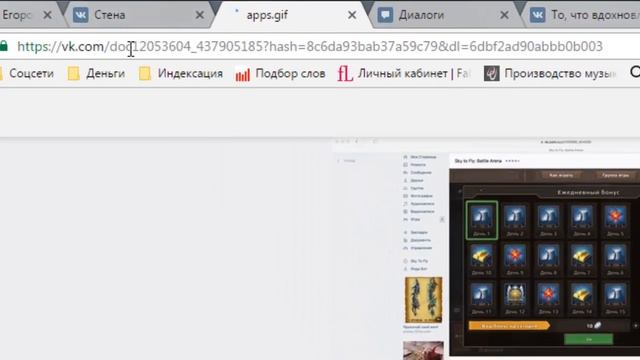Click the День 1 reward tile

point(482,220)
